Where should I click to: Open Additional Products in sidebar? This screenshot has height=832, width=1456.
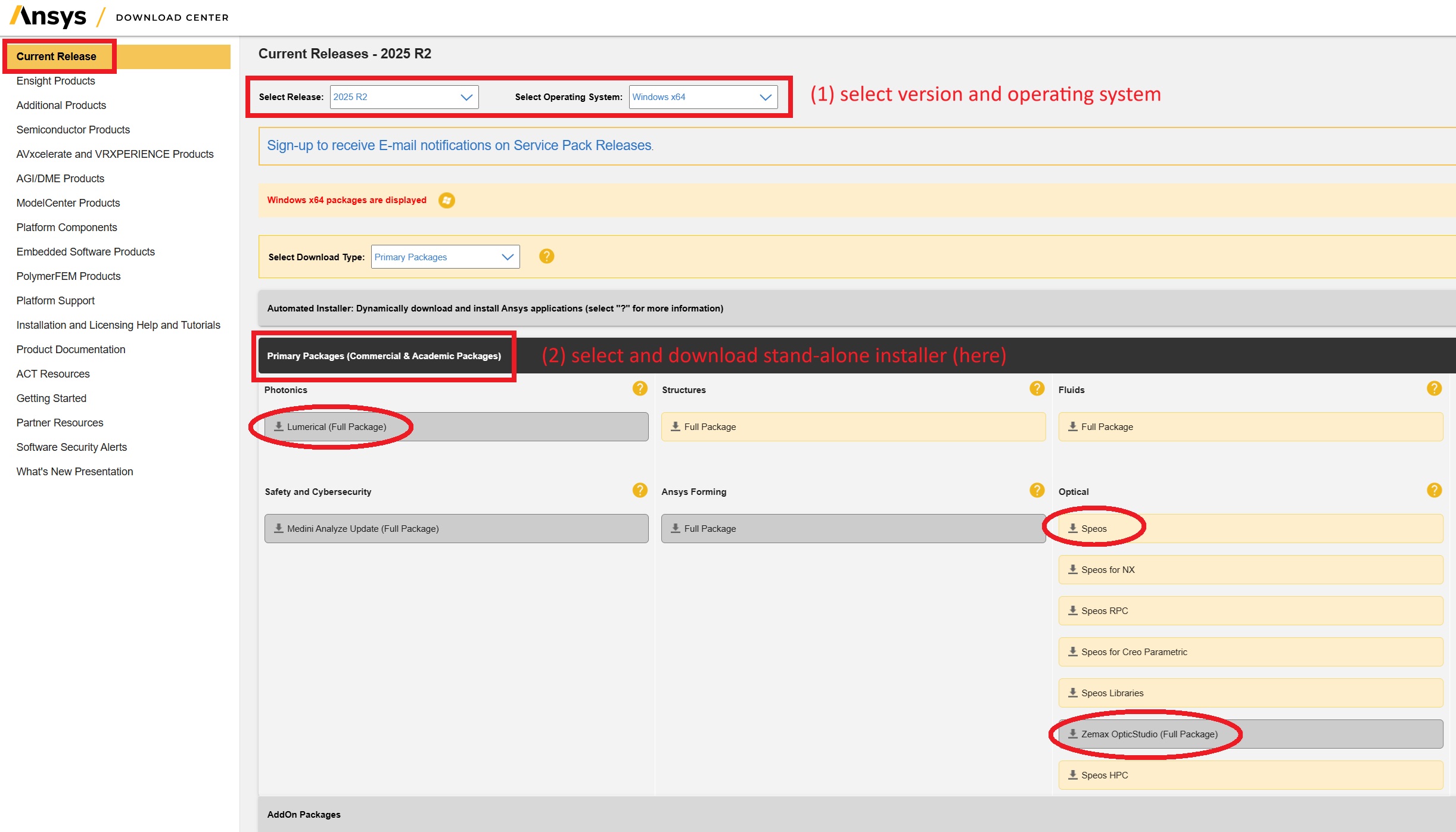pos(61,105)
